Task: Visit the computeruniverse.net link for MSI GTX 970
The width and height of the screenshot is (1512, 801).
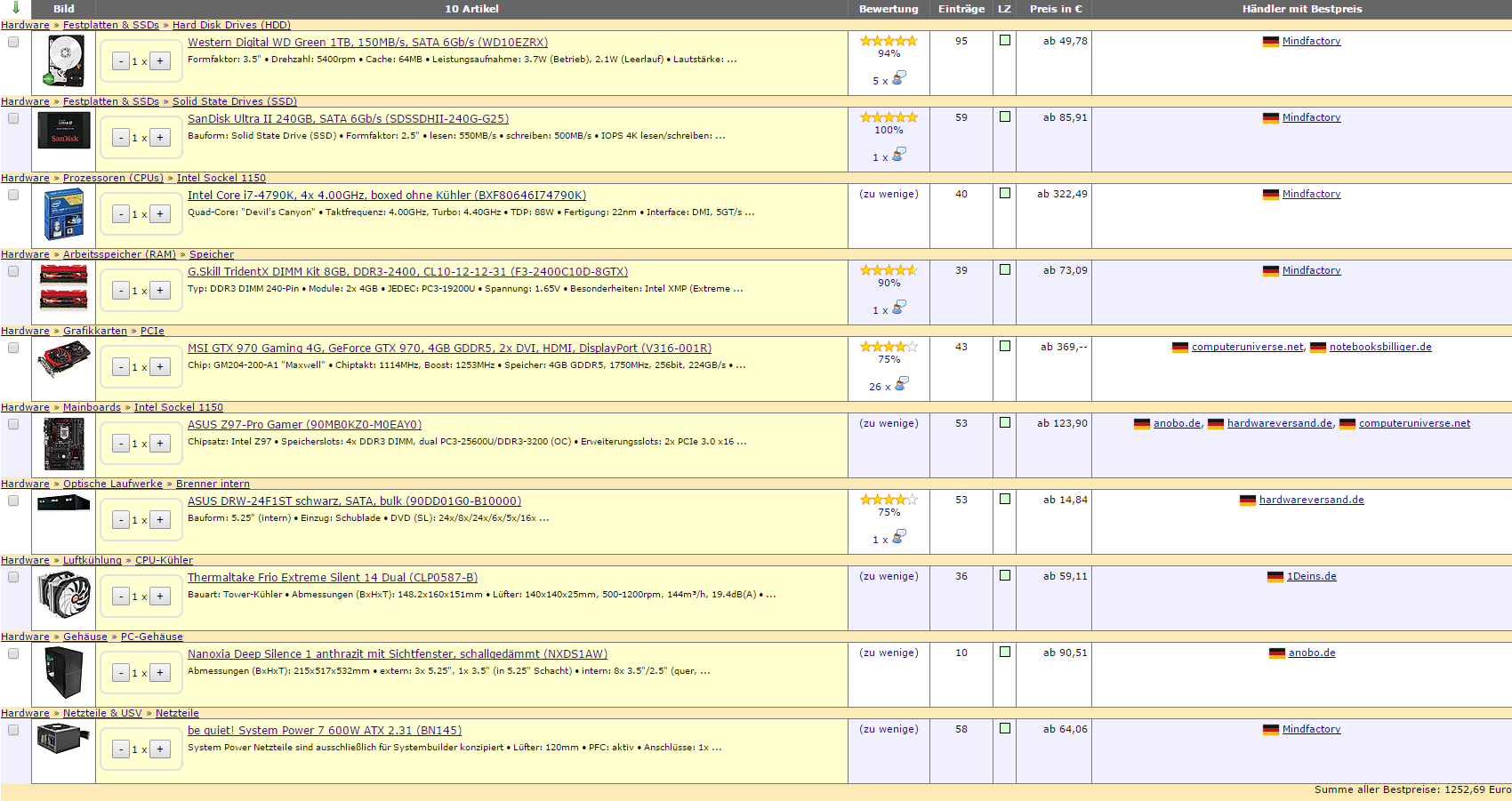Action: click(x=1247, y=347)
